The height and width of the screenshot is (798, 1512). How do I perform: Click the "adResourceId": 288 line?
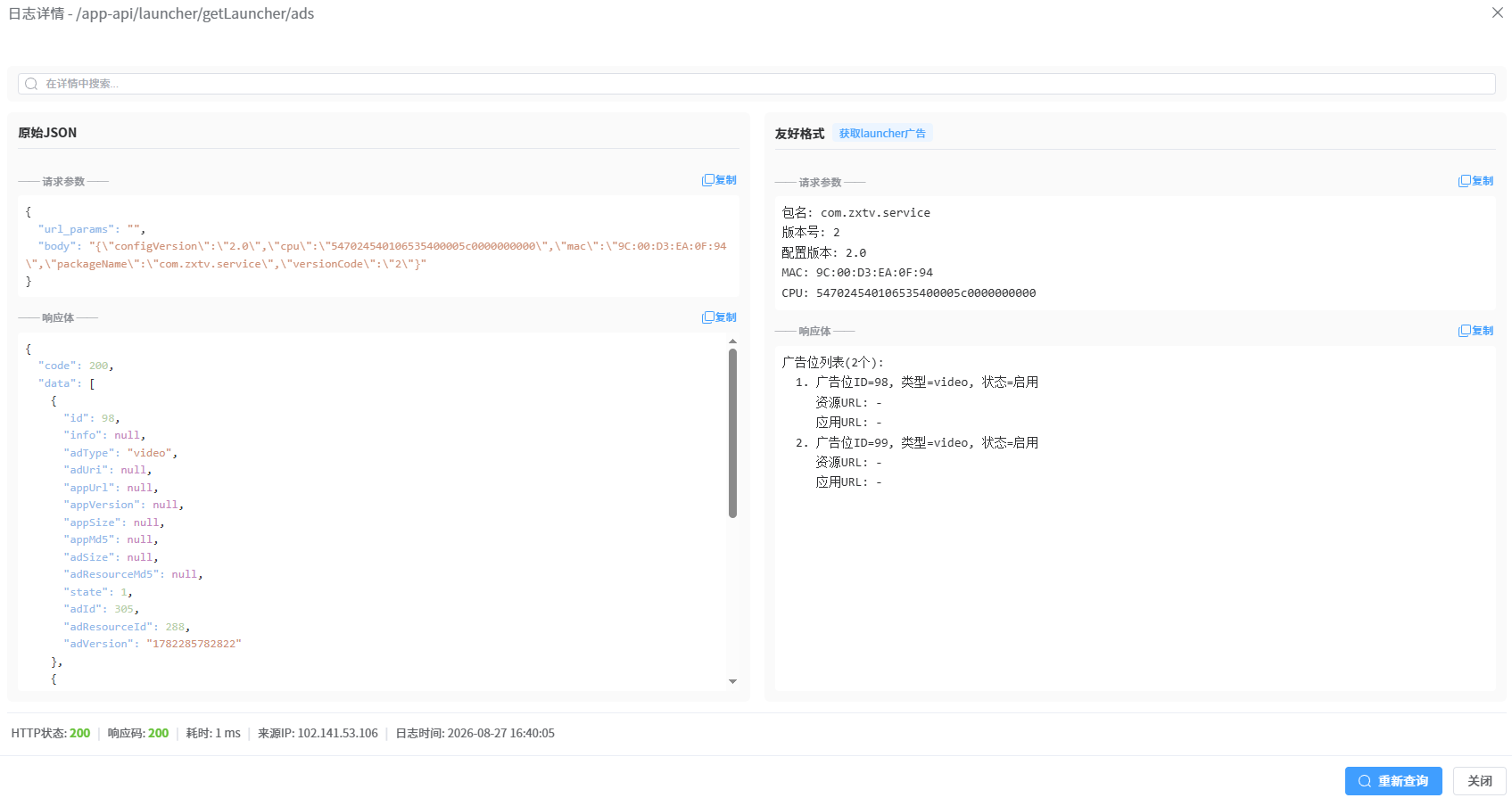127,627
